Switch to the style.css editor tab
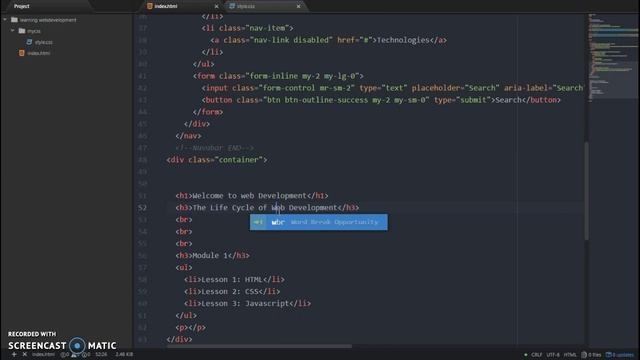The image size is (640, 360). 264,6
